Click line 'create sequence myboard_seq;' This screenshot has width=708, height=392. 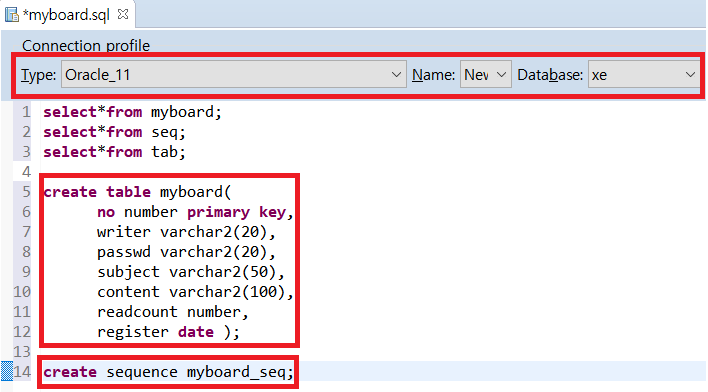pos(168,372)
